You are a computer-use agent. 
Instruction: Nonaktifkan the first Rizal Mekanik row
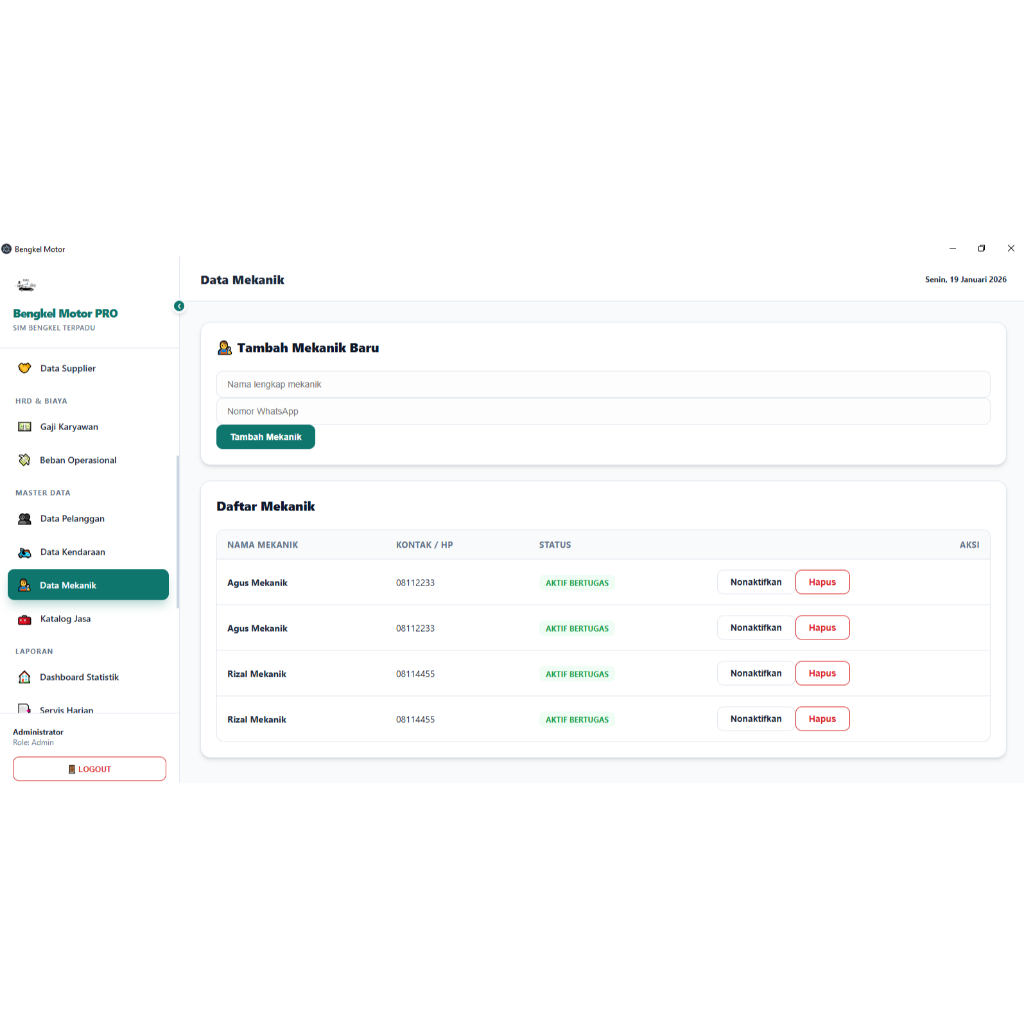[x=756, y=673]
